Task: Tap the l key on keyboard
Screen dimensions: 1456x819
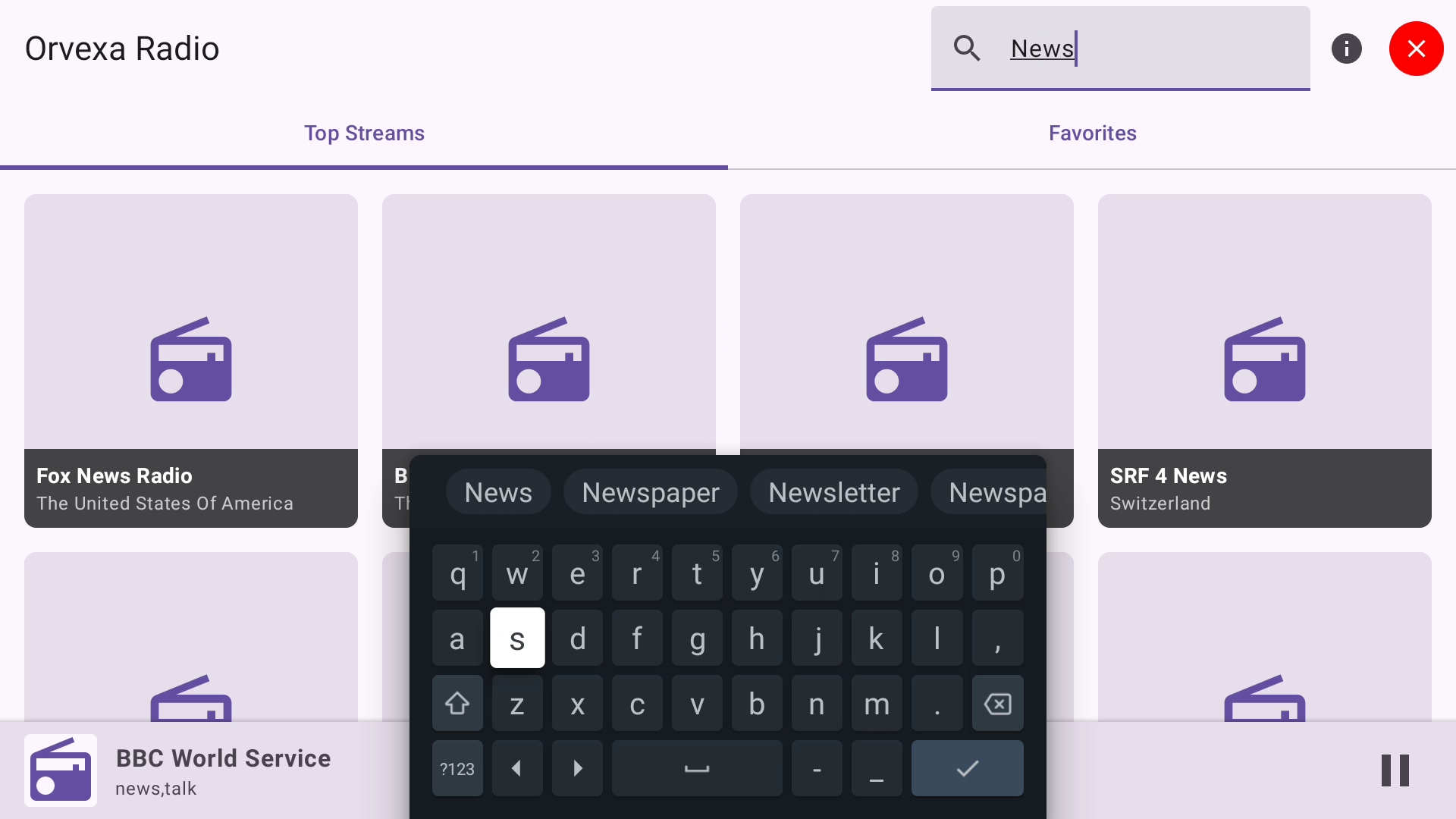Action: (937, 639)
